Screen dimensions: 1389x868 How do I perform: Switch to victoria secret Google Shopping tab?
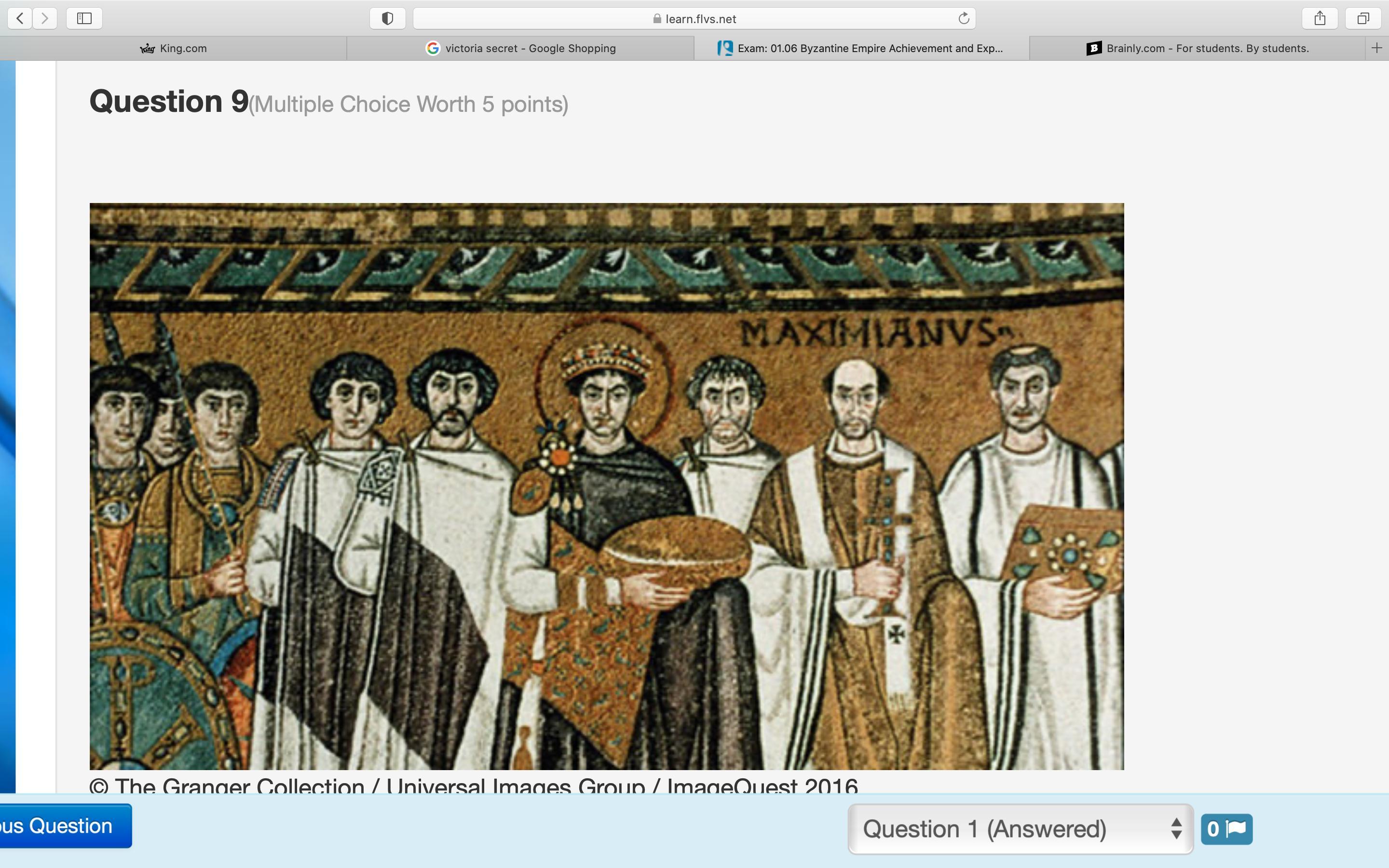click(520, 48)
